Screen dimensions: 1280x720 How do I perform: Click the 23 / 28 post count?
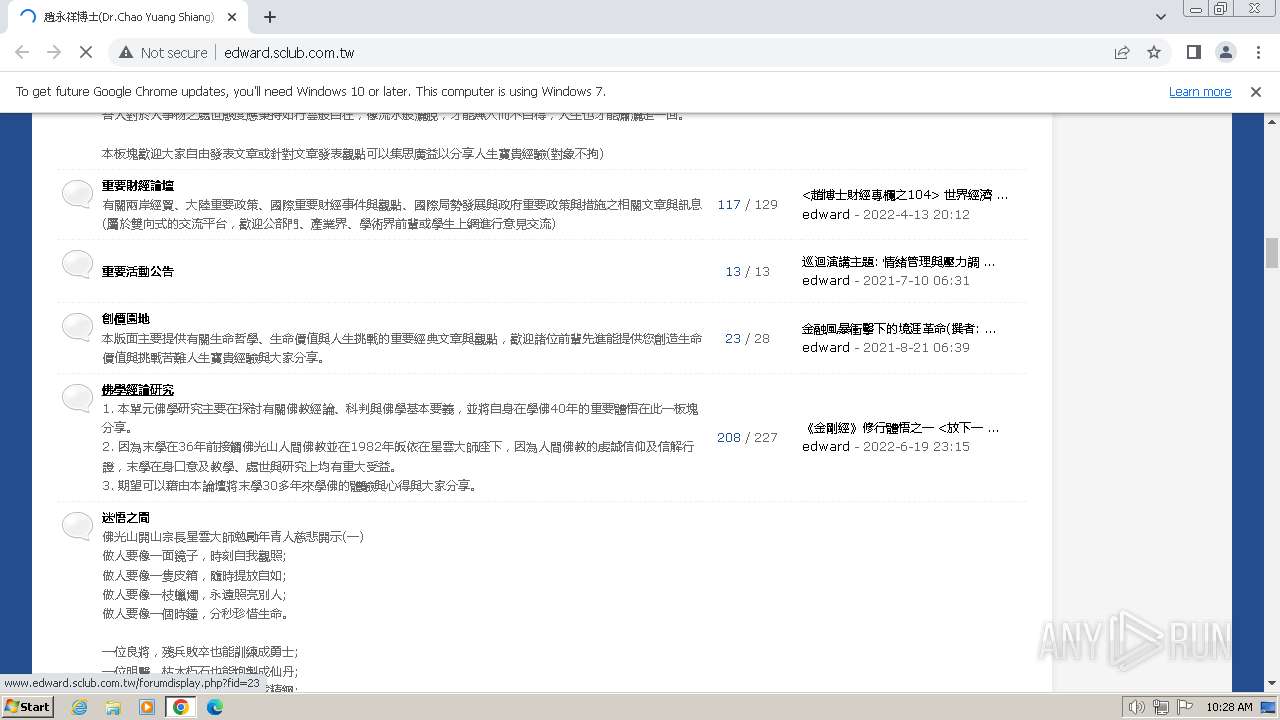tap(747, 338)
